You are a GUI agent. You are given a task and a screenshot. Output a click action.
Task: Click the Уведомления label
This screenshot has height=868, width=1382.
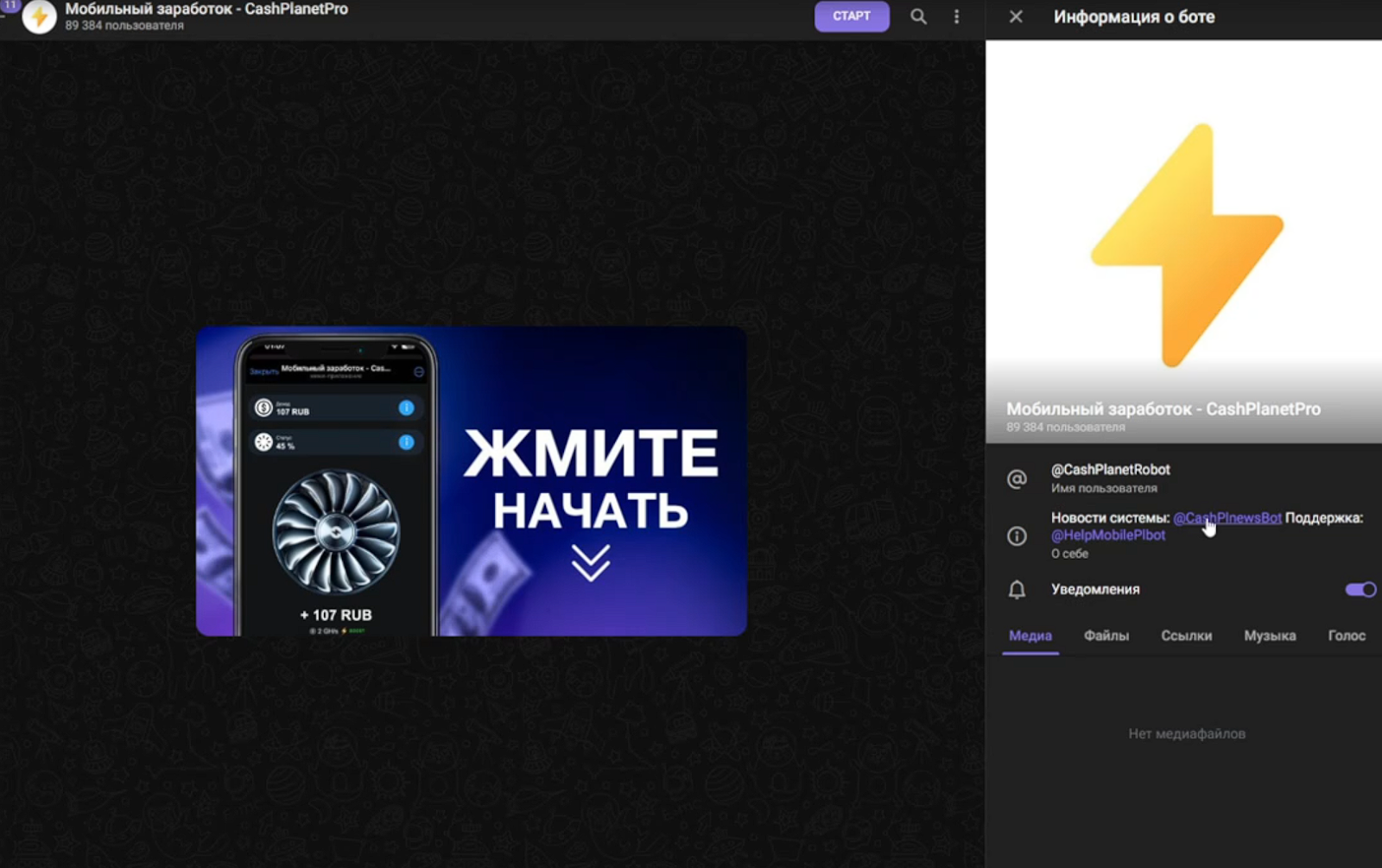pyautogui.click(x=1095, y=589)
